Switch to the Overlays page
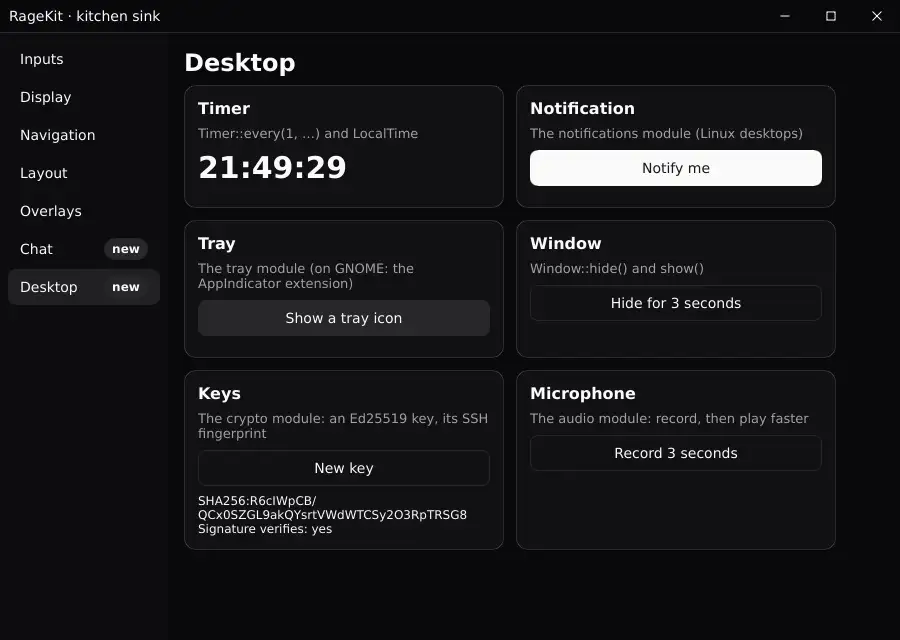Screen dimensions: 900x640 pos(84,211)
